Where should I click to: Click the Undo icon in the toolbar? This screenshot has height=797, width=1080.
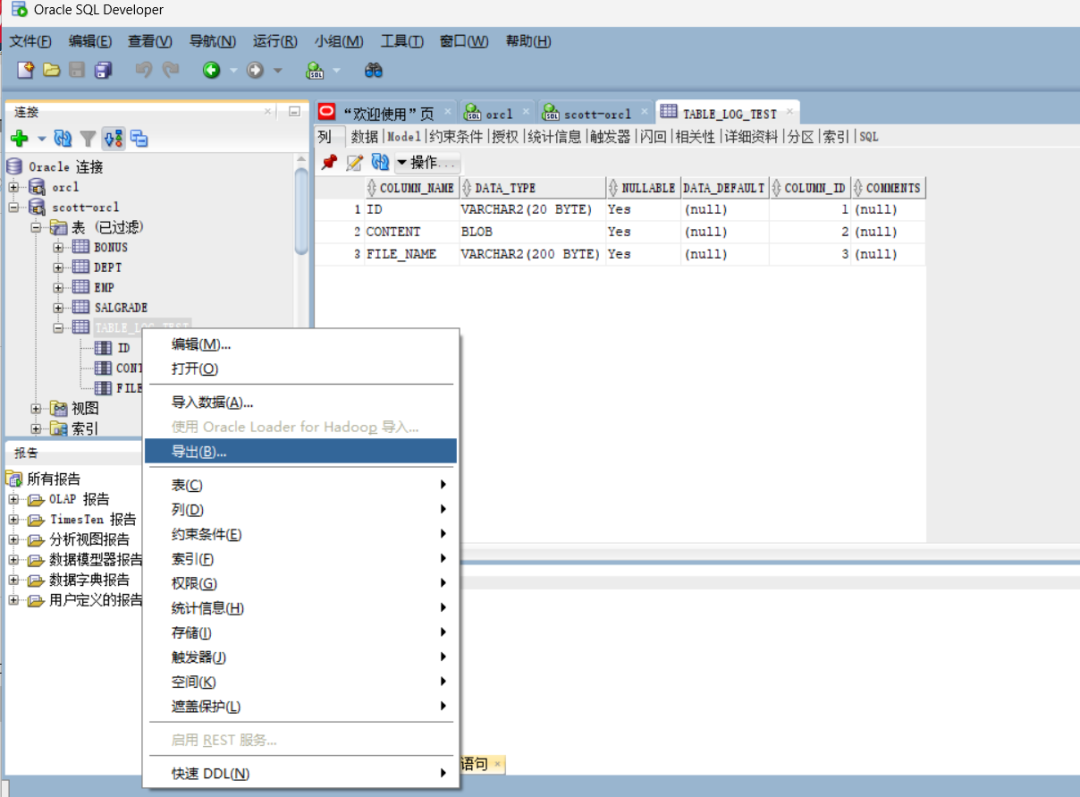(144, 70)
